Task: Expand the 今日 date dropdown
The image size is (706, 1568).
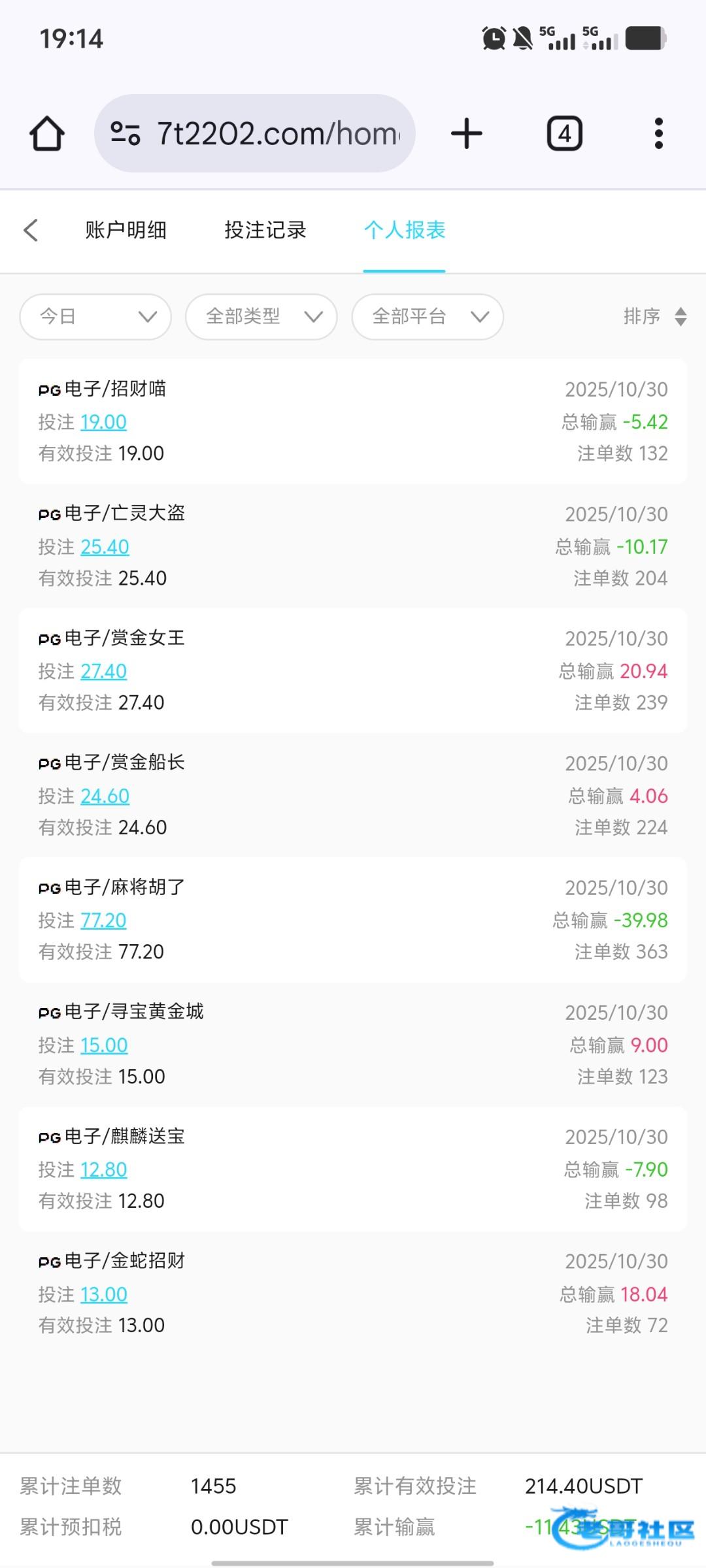Action: pos(95,317)
